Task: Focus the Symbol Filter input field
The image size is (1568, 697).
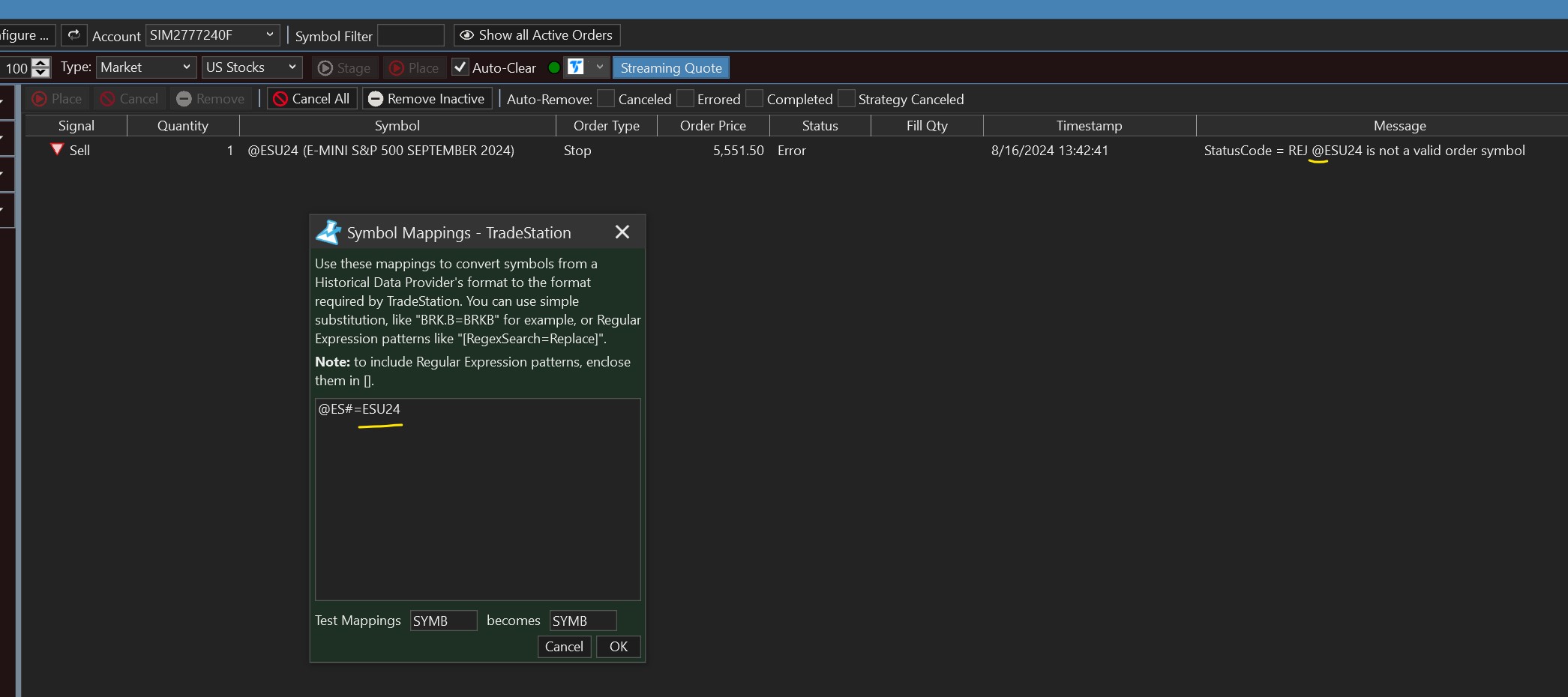Action: pos(410,35)
